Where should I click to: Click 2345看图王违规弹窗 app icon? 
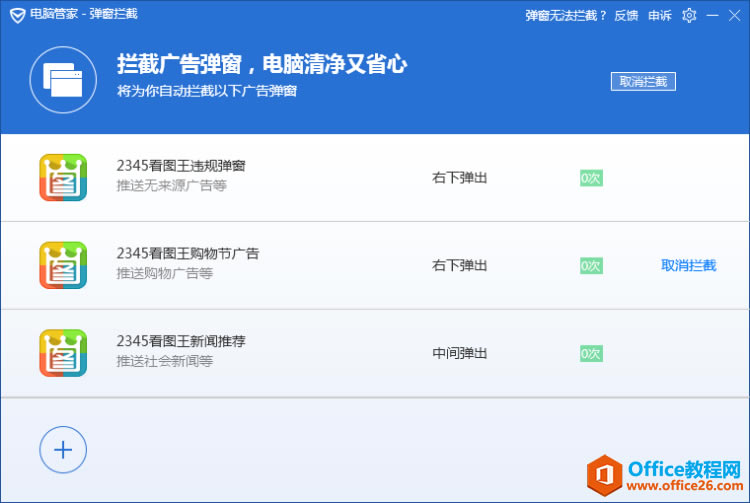point(63,177)
